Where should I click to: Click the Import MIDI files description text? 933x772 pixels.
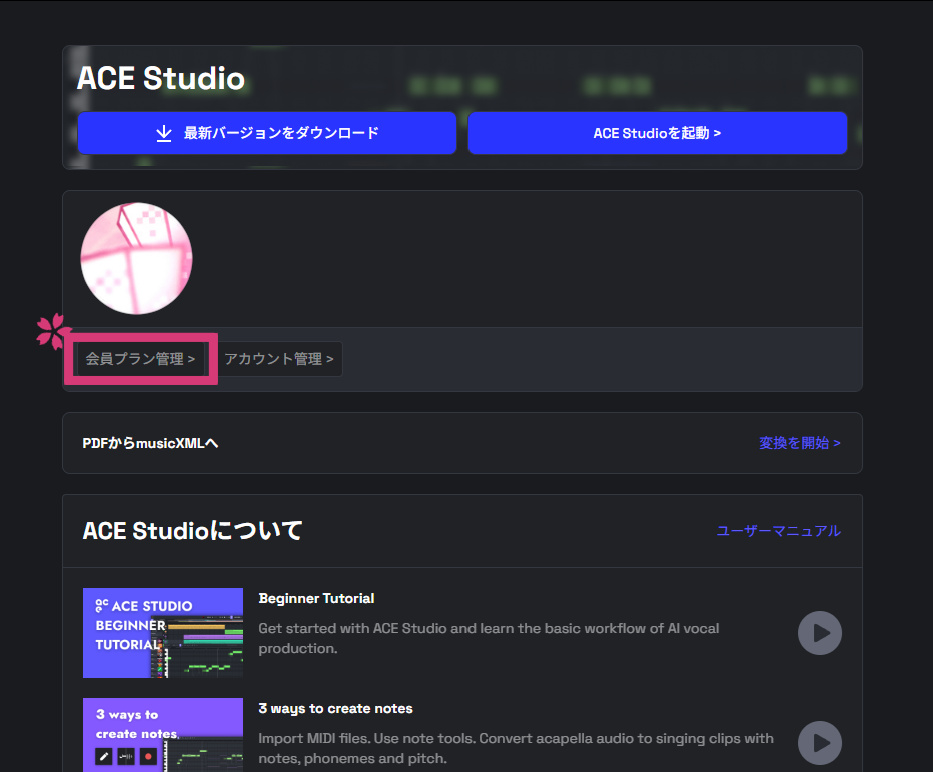click(x=515, y=748)
